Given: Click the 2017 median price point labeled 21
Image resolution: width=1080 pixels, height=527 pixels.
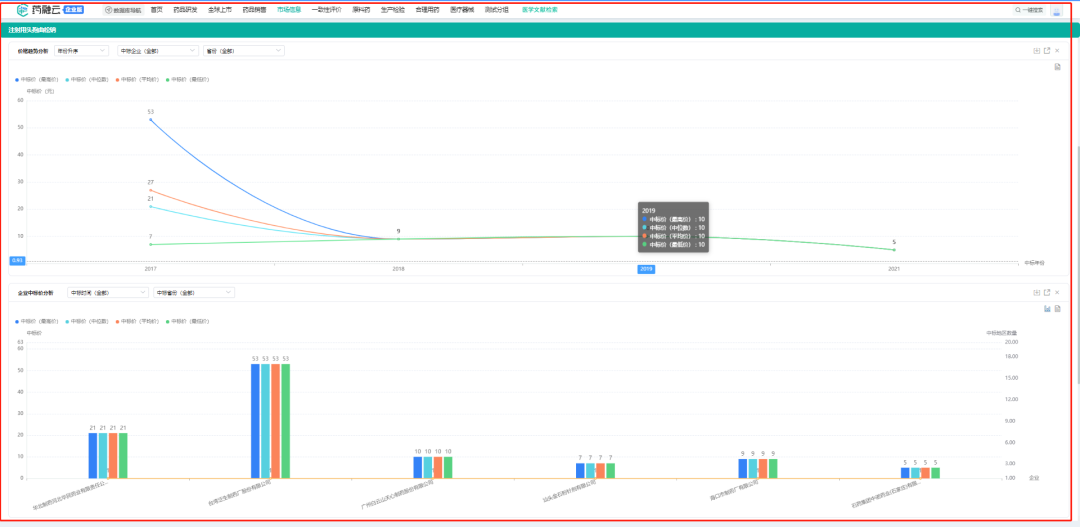Looking at the screenshot, I should [x=151, y=207].
